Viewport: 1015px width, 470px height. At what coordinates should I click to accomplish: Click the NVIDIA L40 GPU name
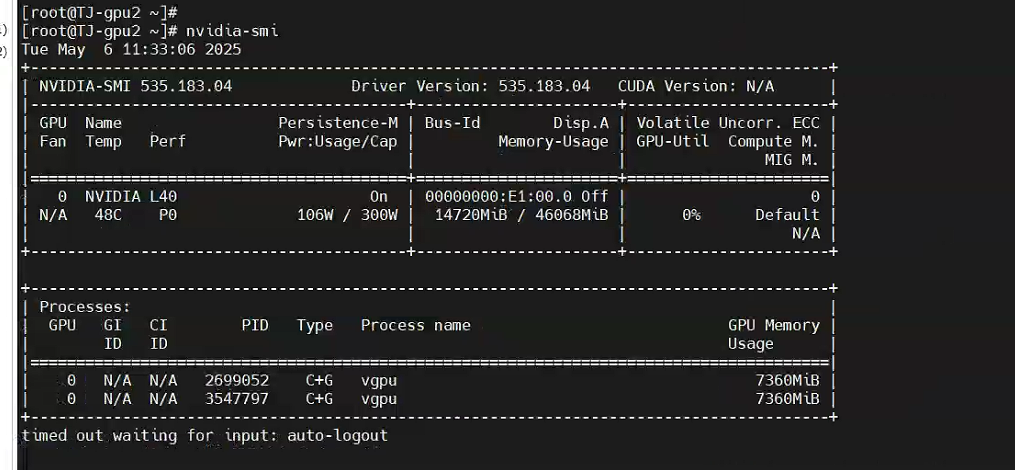[131, 197]
